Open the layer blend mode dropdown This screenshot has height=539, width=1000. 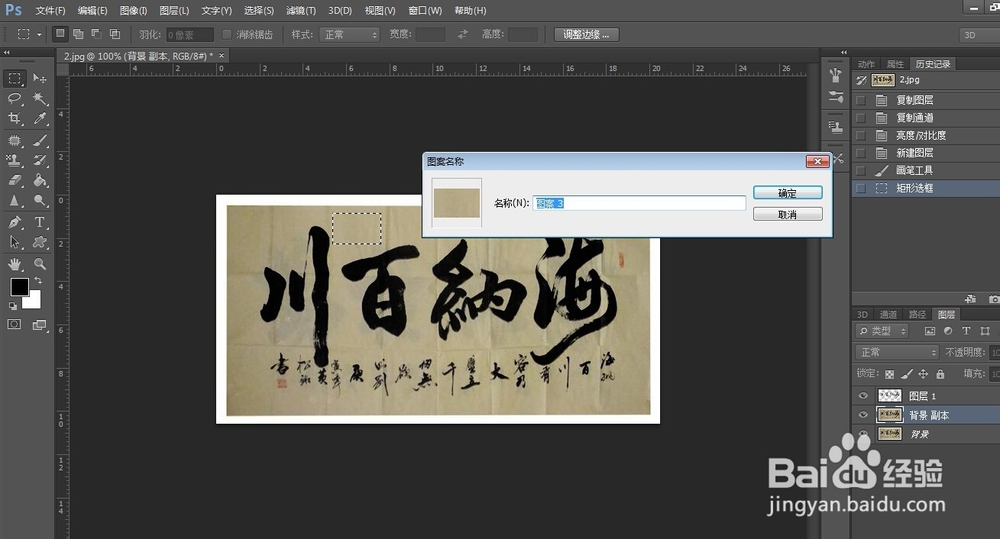click(x=897, y=352)
